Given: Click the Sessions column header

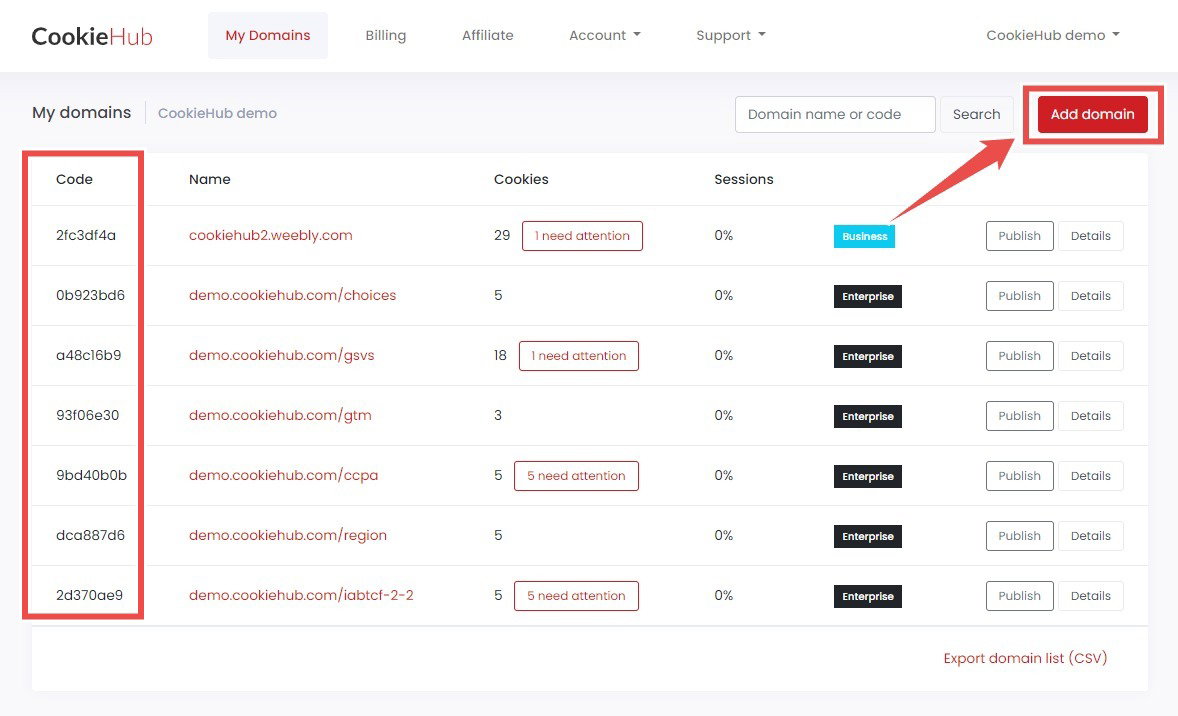Looking at the screenshot, I should click(744, 179).
